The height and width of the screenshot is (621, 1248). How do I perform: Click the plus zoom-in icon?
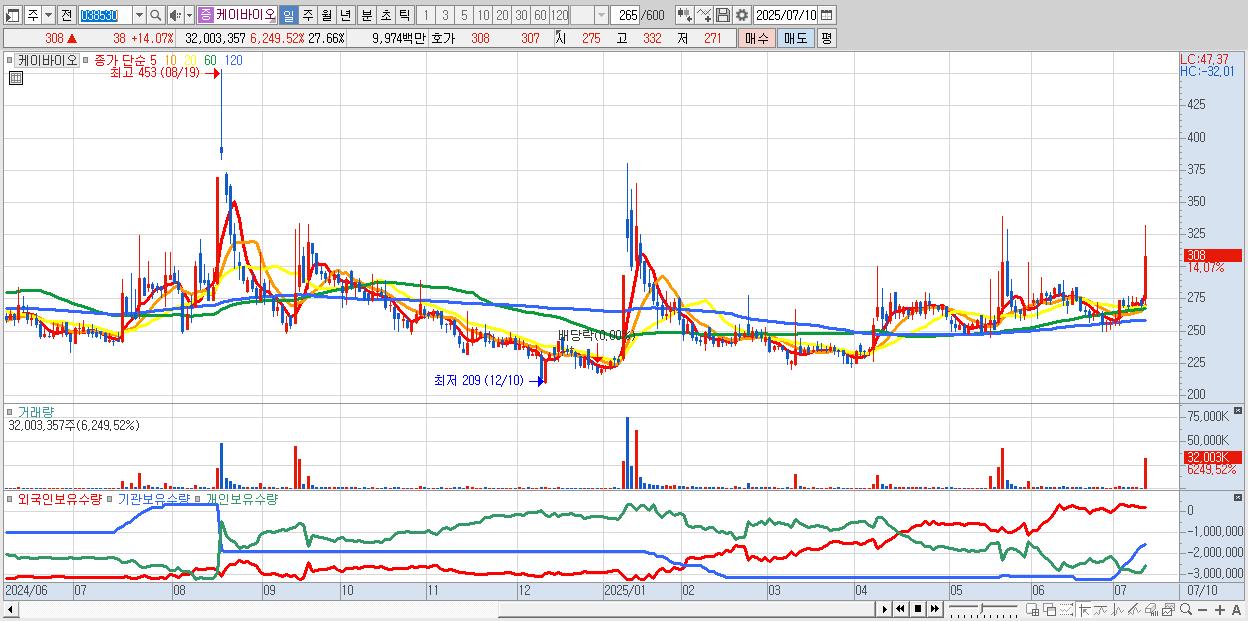click(x=1221, y=609)
